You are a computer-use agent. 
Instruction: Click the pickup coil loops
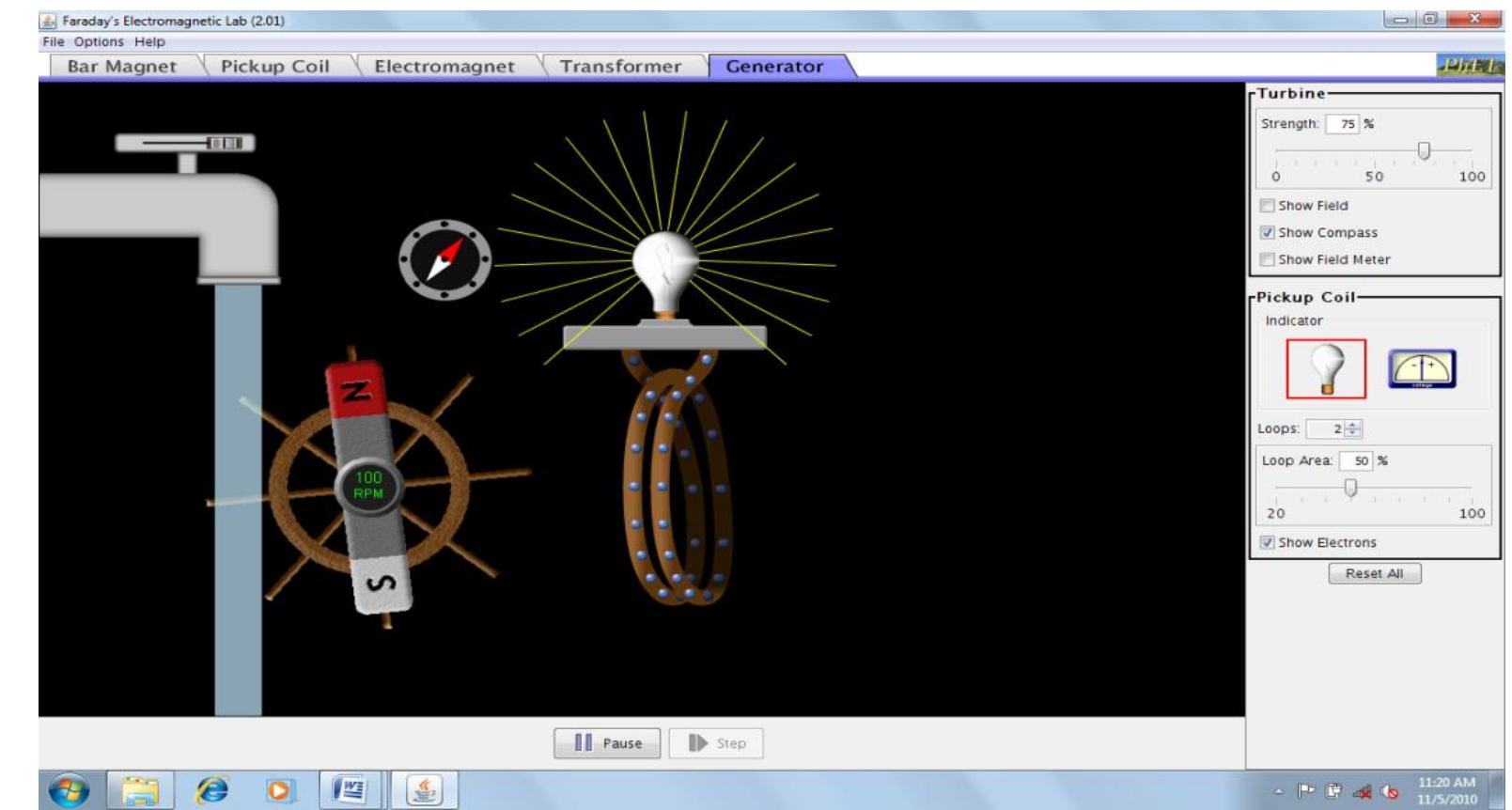[678, 479]
